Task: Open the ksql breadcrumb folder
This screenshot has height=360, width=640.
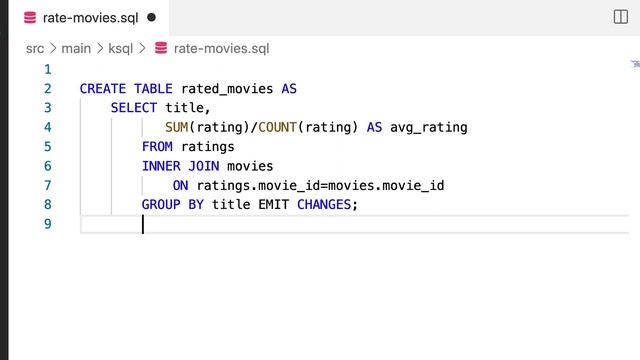Action: coord(120,49)
